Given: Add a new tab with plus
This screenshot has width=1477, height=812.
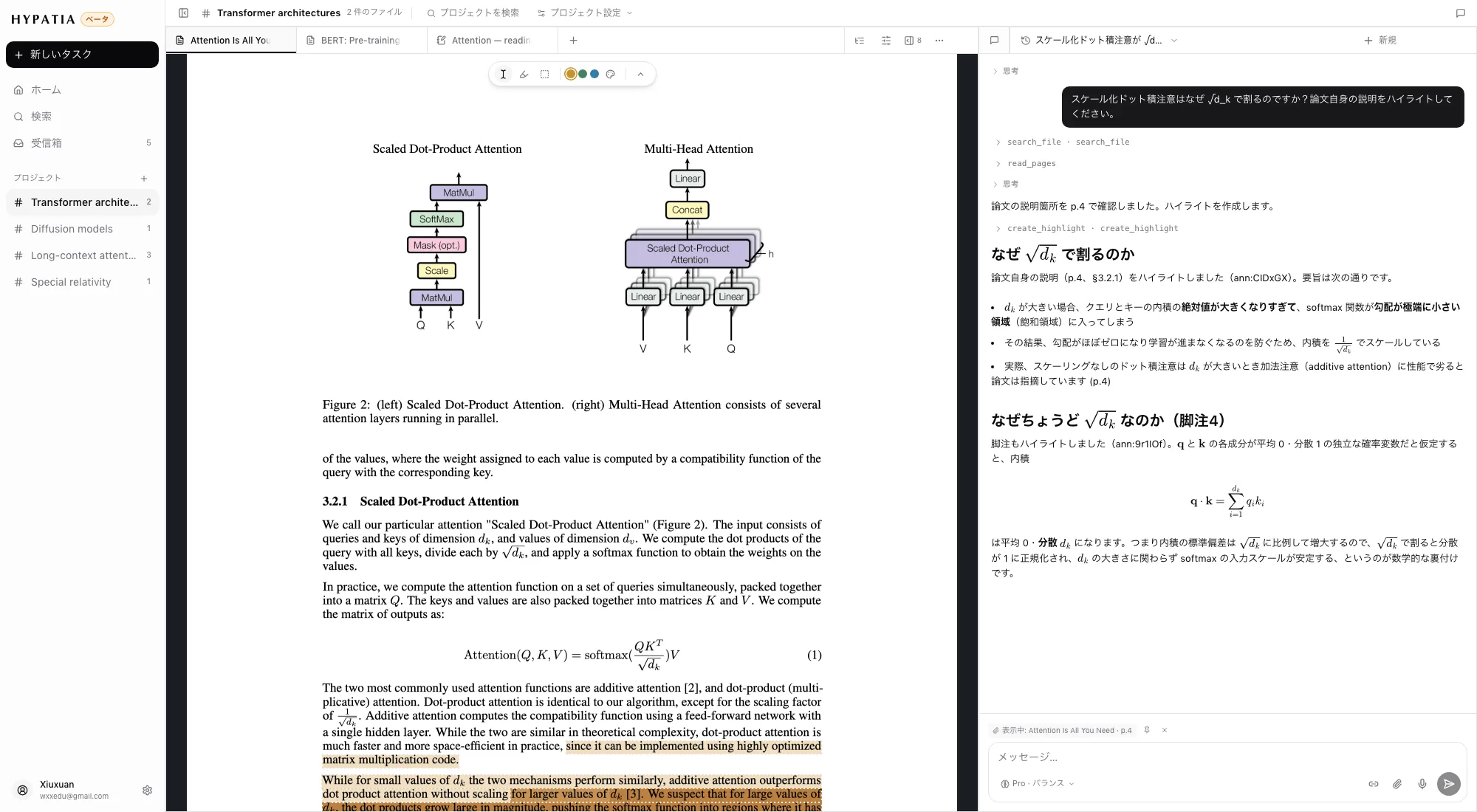Looking at the screenshot, I should tap(573, 41).
